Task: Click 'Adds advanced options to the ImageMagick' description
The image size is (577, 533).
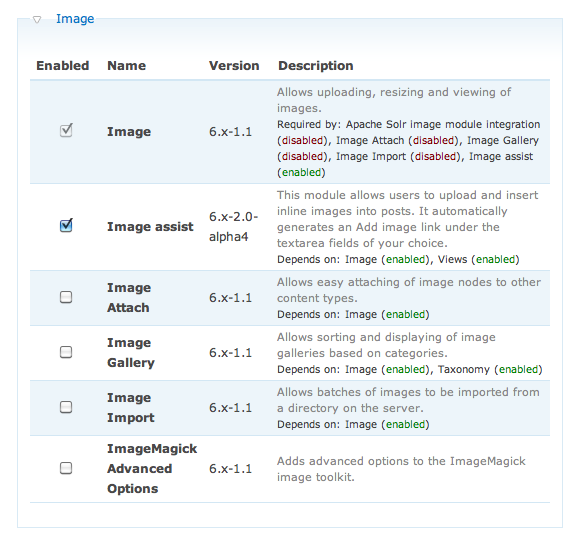Action: [401, 469]
